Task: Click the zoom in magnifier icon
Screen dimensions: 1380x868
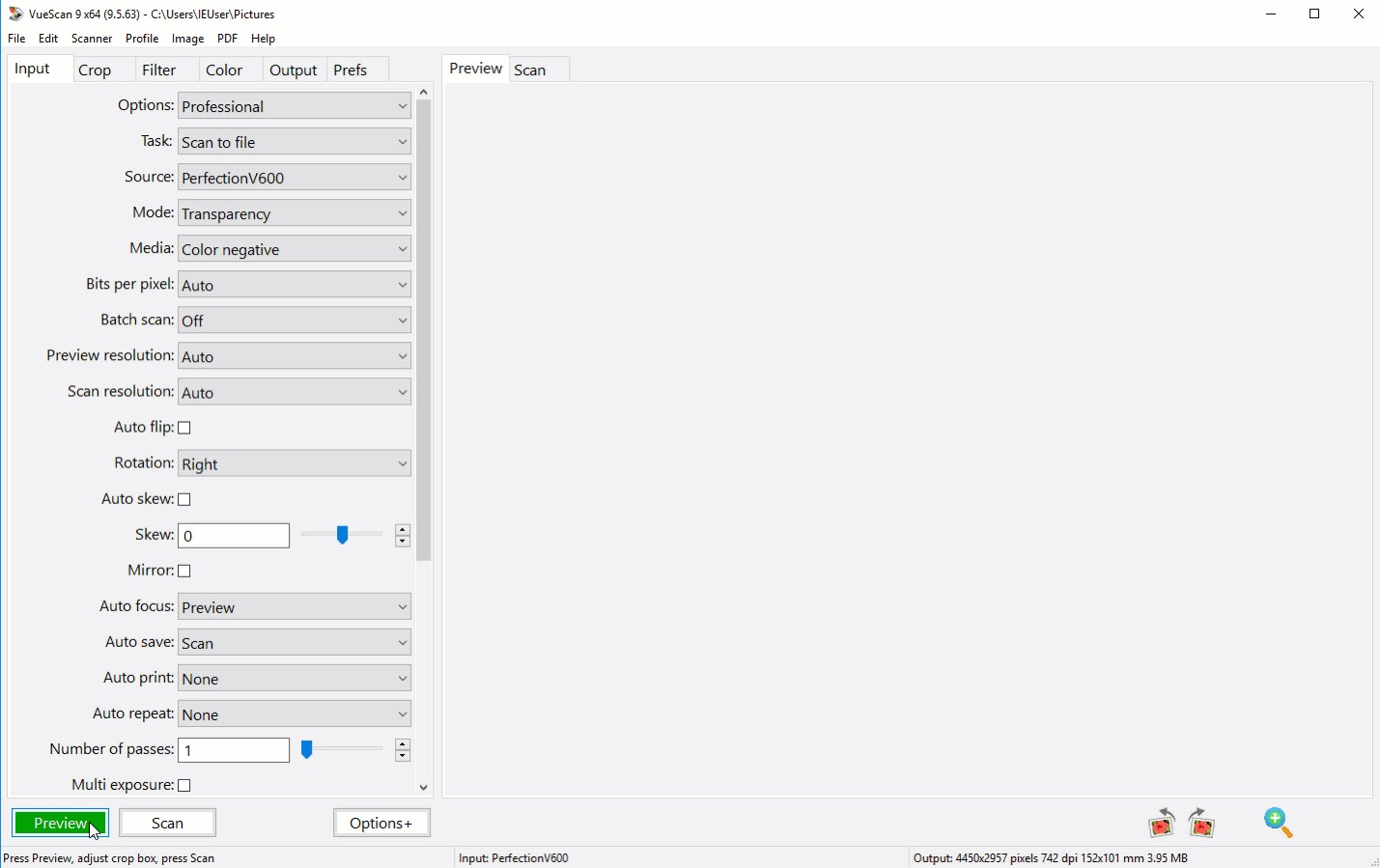Action: click(x=1279, y=824)
